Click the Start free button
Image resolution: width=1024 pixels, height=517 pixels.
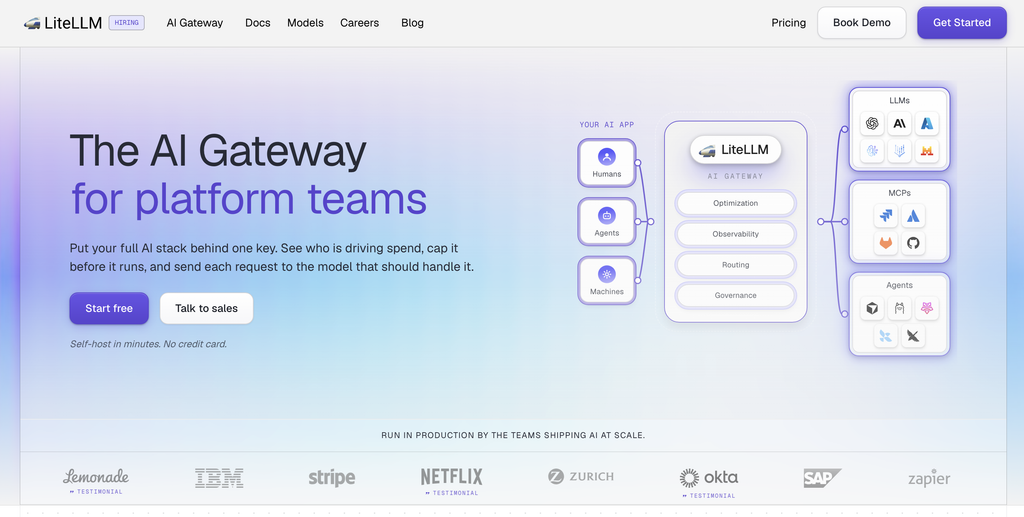[x=109, y=308]
